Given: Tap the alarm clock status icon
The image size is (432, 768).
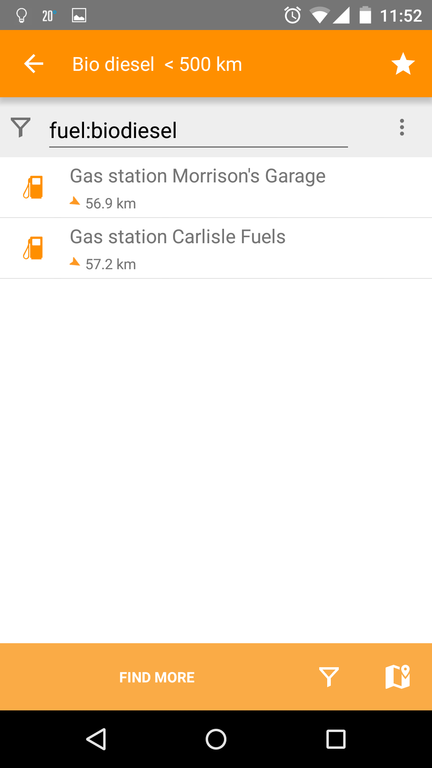Looking at the screenshot, I should 292,16.
